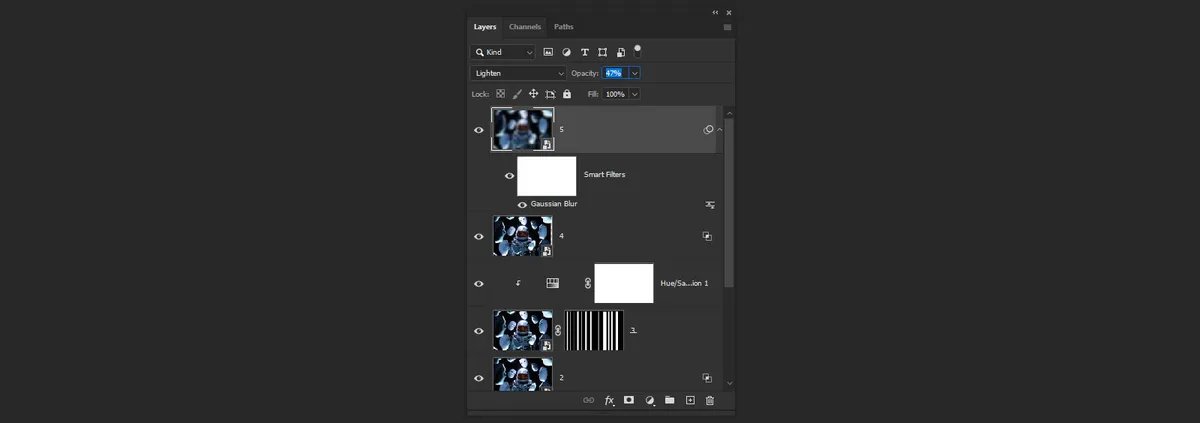Hide layer 5

click(479, 130)
